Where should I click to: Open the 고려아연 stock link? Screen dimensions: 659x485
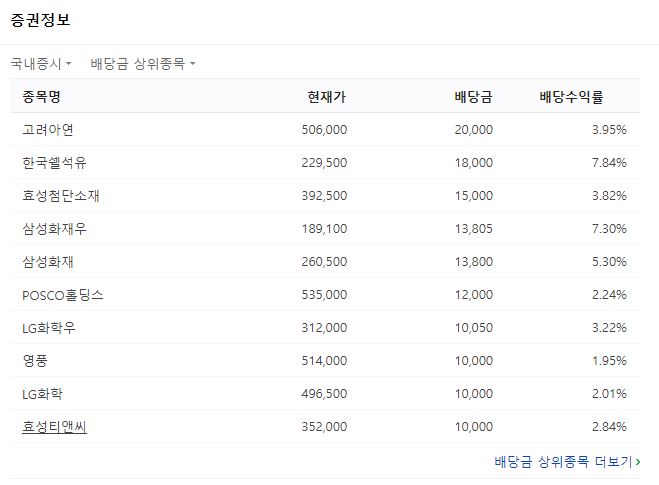tap(48, 129)
